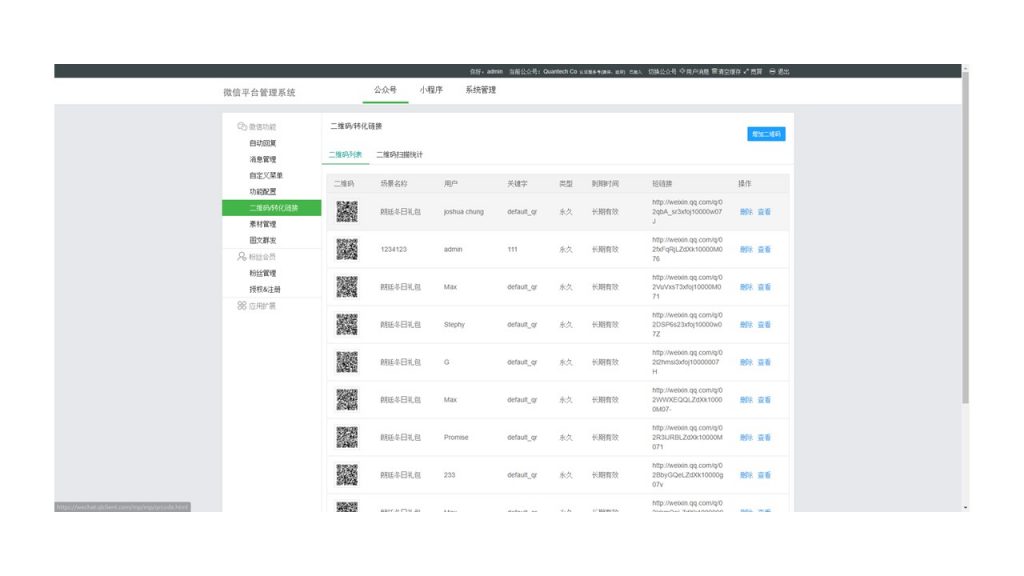The height and width of the screenshot is (576, 1024).
Task: Click the 用户消息 bell icon in top bar
Action: 682,71
